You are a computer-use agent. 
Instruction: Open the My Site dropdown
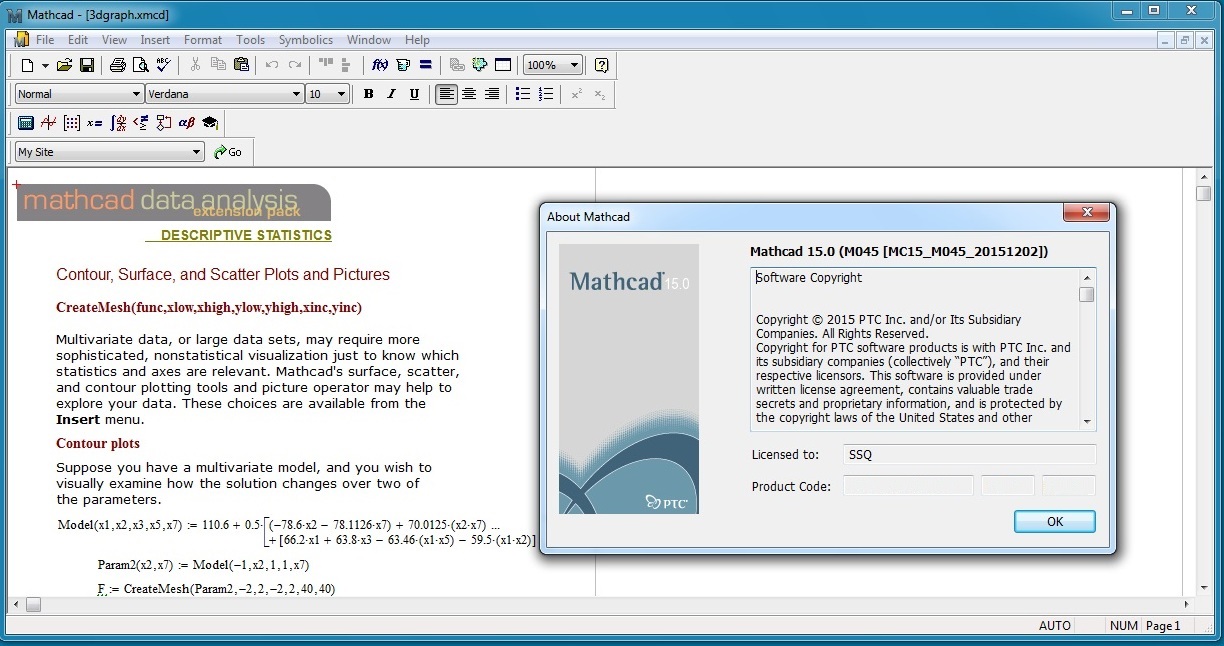(x=110, y=152)
